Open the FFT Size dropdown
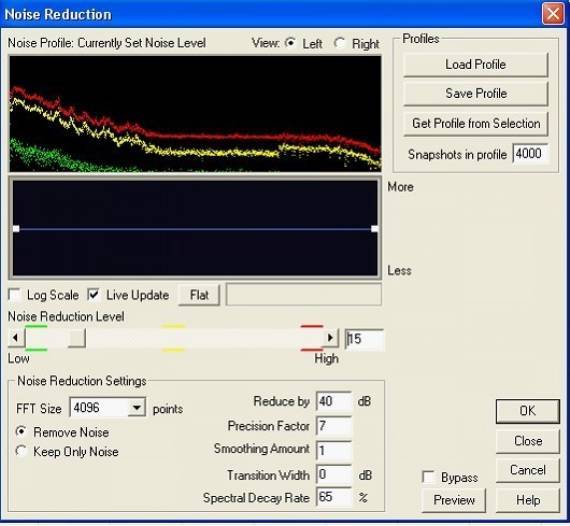The width and height of the screenshot is (570, 526). click(x=137, y=408)
